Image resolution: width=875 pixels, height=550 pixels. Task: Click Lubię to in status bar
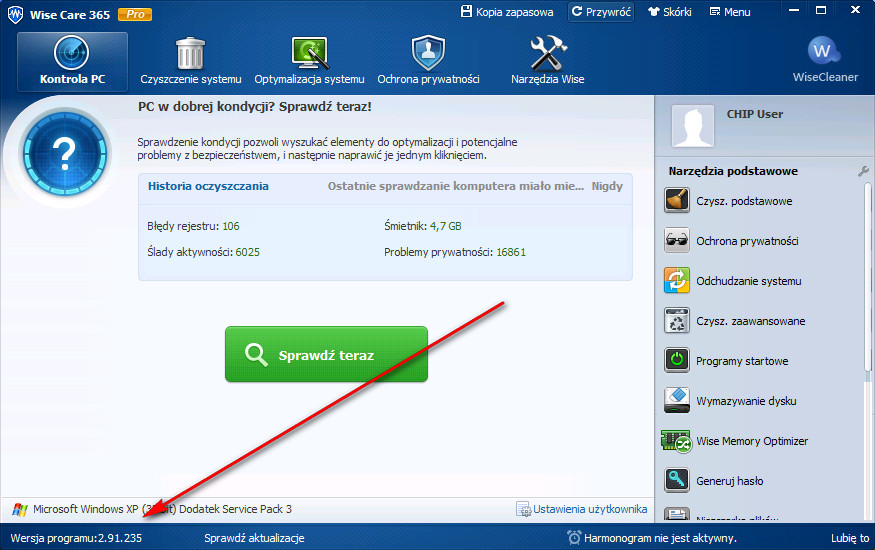pyautogui.click(x=850, y=538)
